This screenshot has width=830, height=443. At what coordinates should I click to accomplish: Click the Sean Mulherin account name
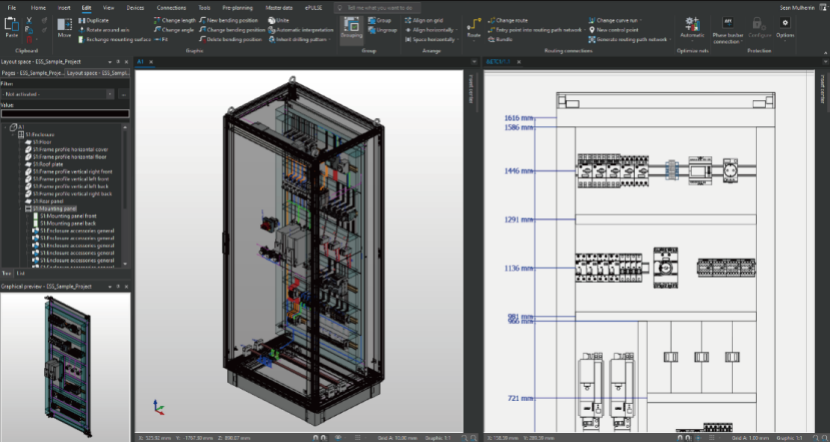798,8
